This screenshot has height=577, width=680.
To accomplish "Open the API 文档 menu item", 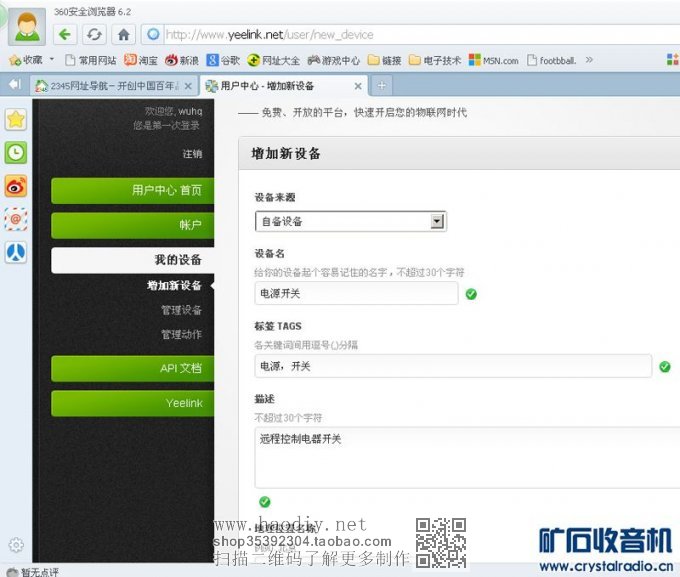I will pyautogui.click(x=132, y=368).
